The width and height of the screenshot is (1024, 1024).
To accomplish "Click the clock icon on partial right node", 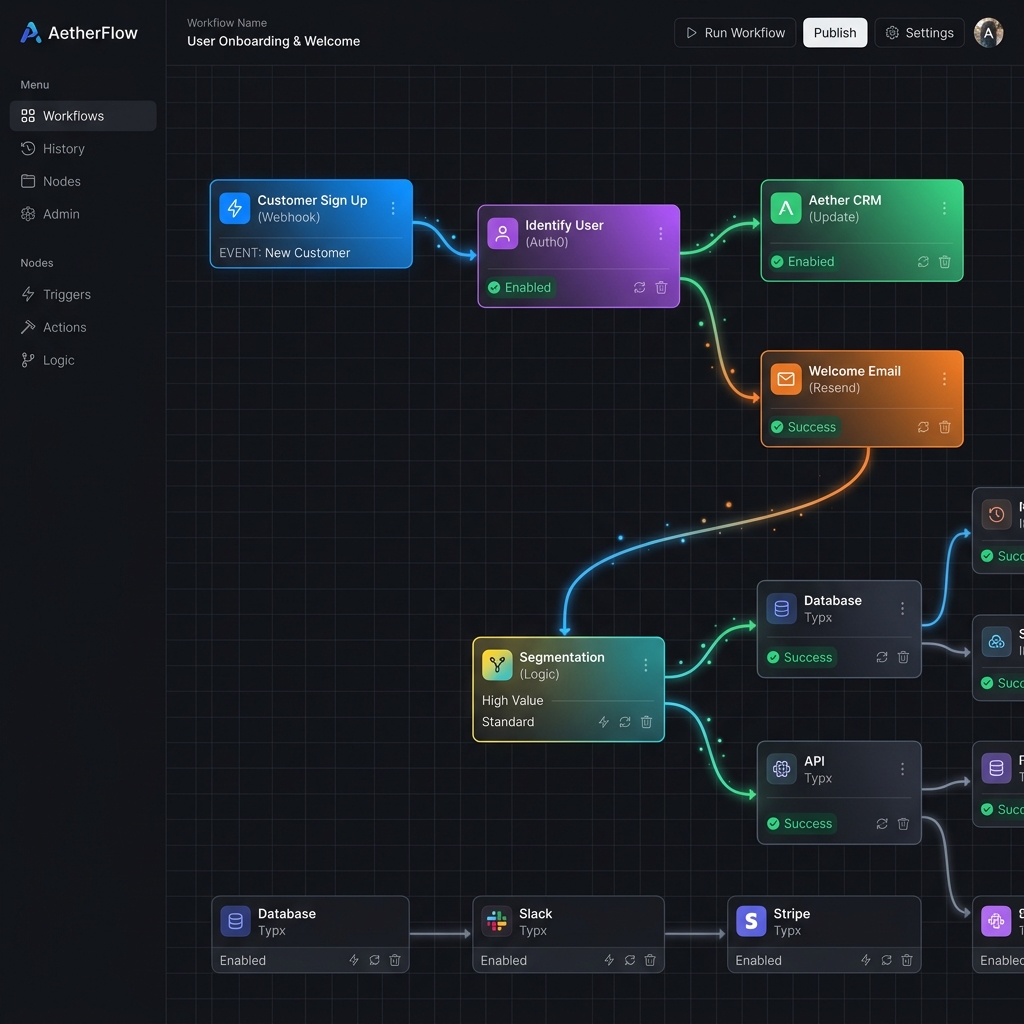I will [x=996, y=515].
